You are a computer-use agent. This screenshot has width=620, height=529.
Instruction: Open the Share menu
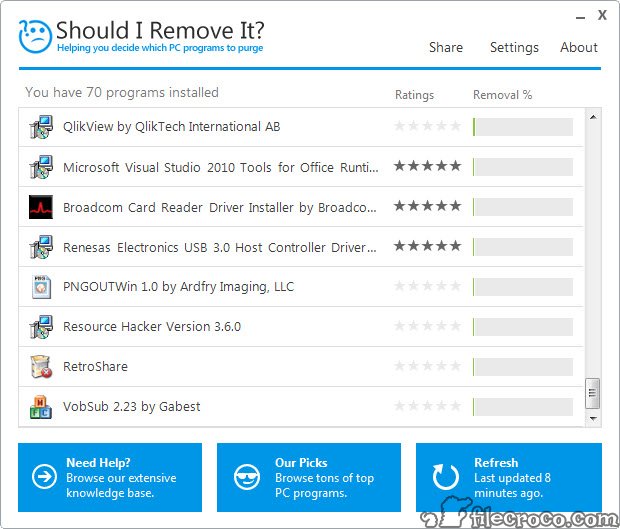446,47
